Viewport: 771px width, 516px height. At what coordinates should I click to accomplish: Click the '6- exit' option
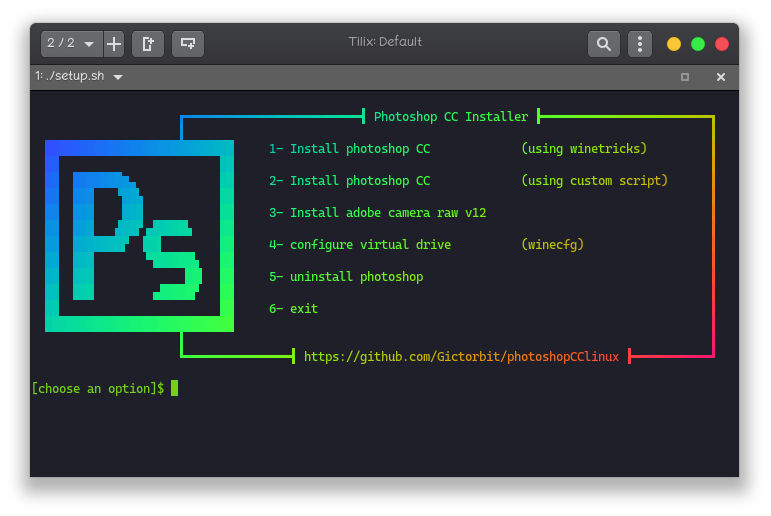click(294, 308)
